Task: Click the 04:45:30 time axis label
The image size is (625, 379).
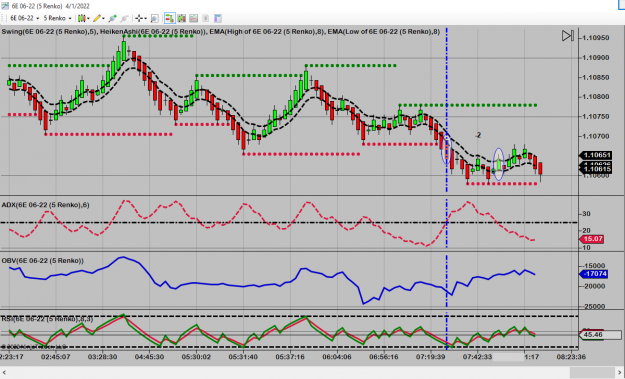Action: (149, 357)
